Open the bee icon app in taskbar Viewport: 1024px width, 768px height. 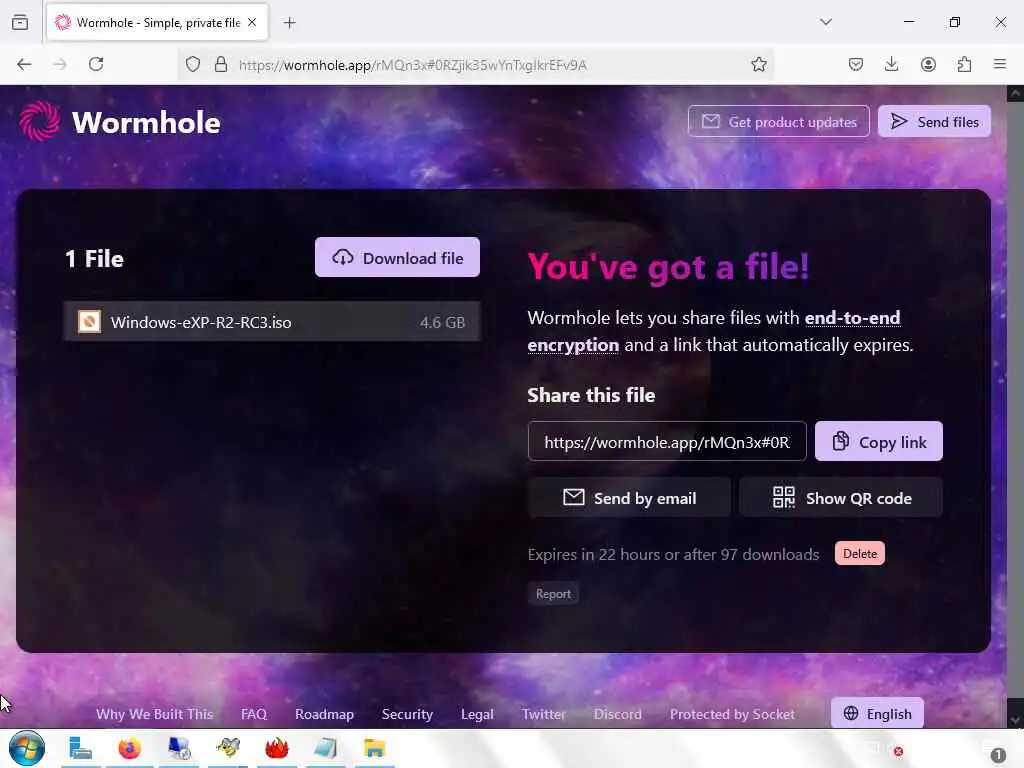pyautogui.click(x=227, y=748)
